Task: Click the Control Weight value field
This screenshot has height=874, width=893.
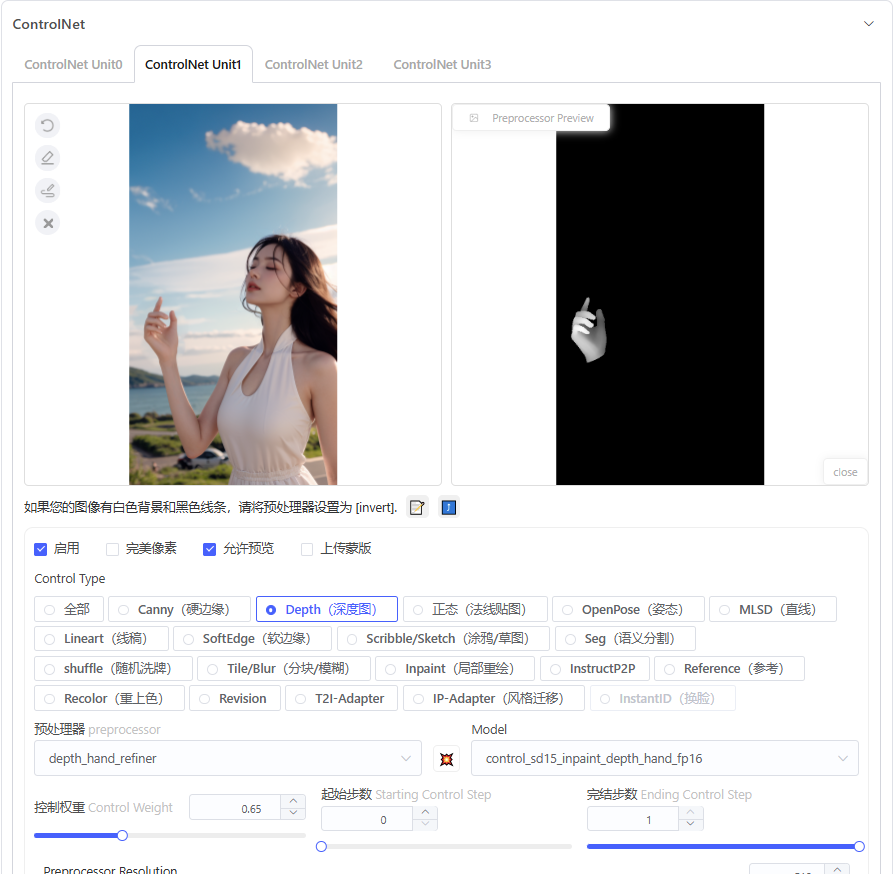Action: pos(235,809)
